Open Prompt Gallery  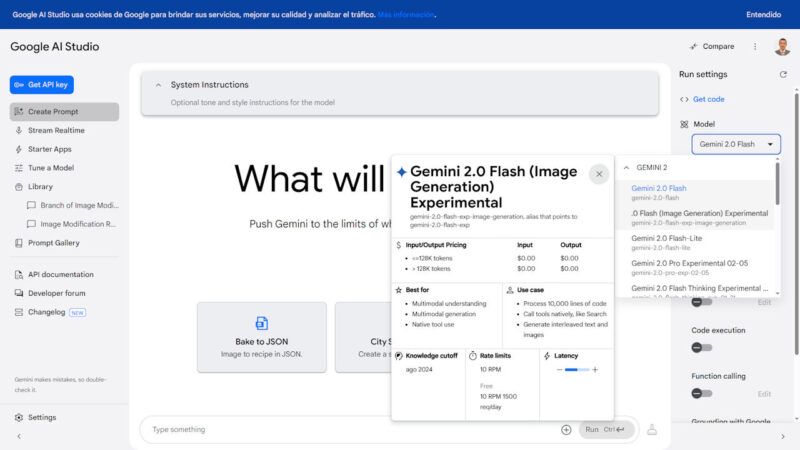coord(54,243)
